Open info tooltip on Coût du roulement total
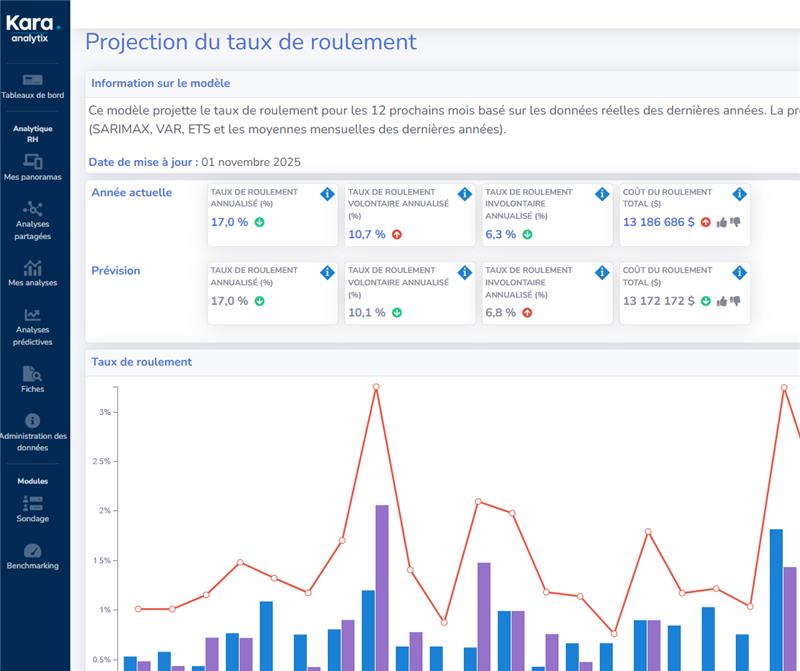Viewport: 800px width, 671px height. click(738, 195)
